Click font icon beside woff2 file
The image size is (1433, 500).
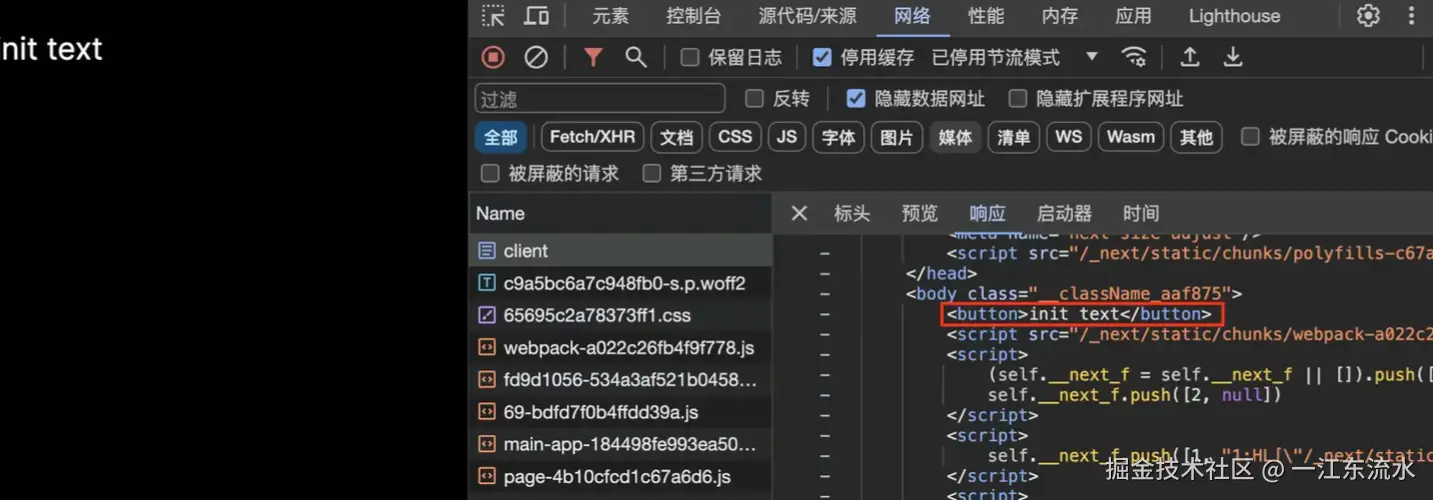coord(487,283)
